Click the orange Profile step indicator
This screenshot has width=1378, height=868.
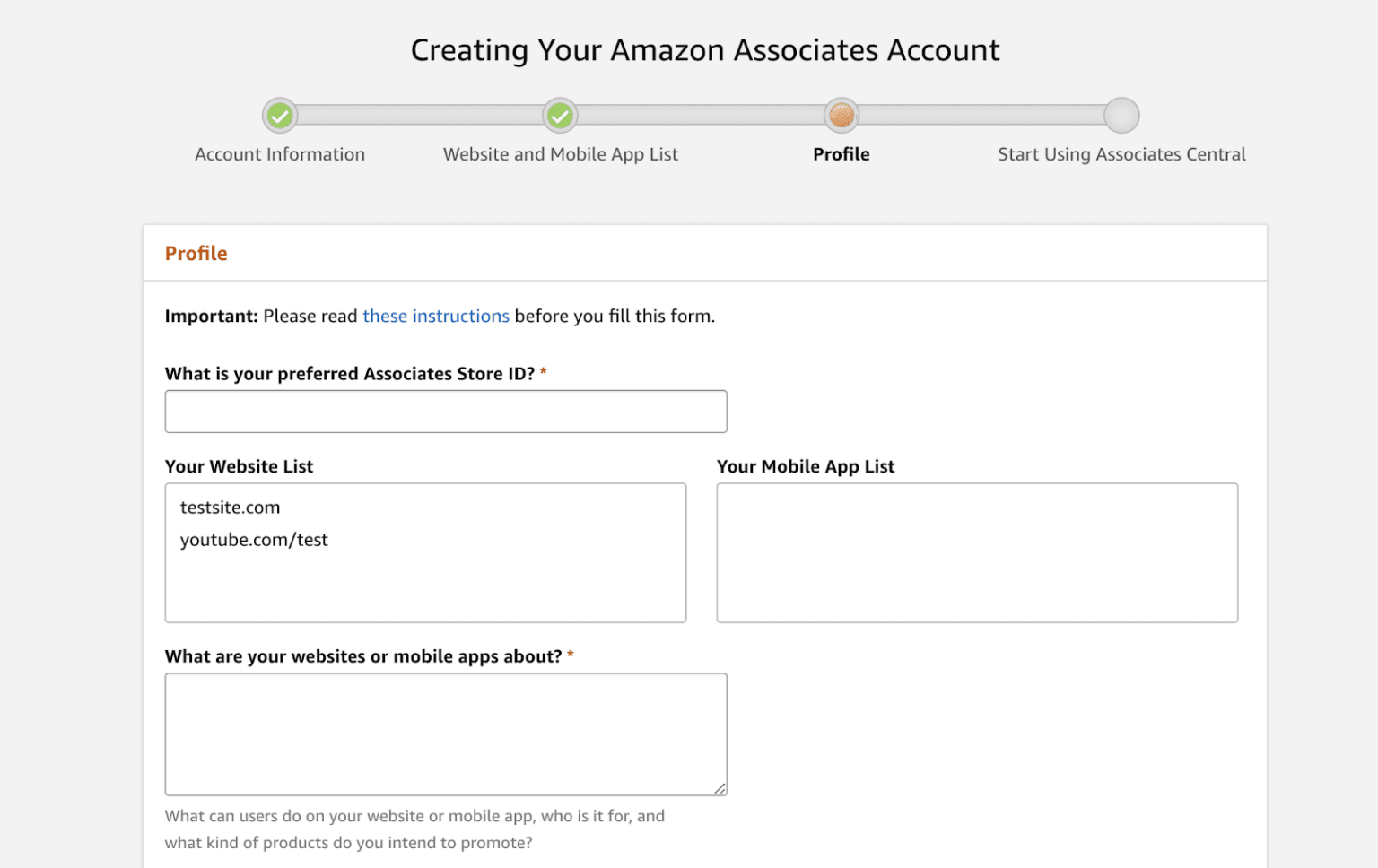coord(841,115)
